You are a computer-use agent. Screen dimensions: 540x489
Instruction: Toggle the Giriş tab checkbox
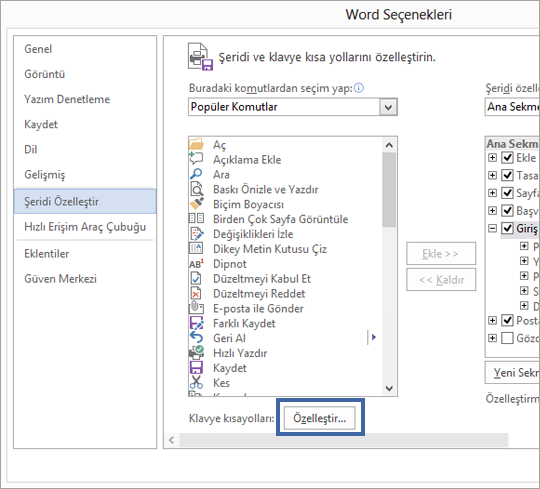click(x=507, y=228)
